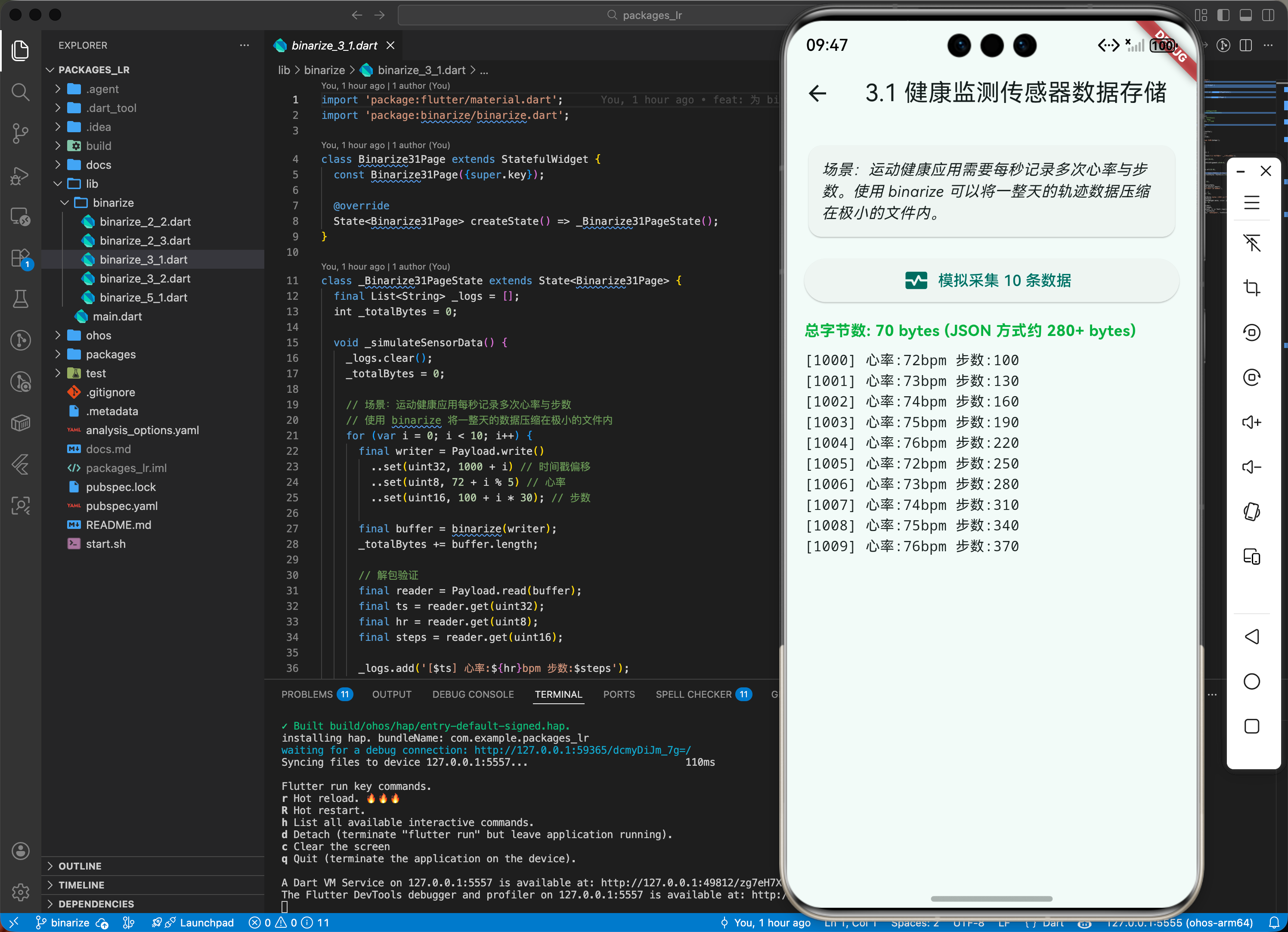This screenshot has width=1288, height=932.
Task: Switch to the PROBLEMS tab
Action: (307, 694)
